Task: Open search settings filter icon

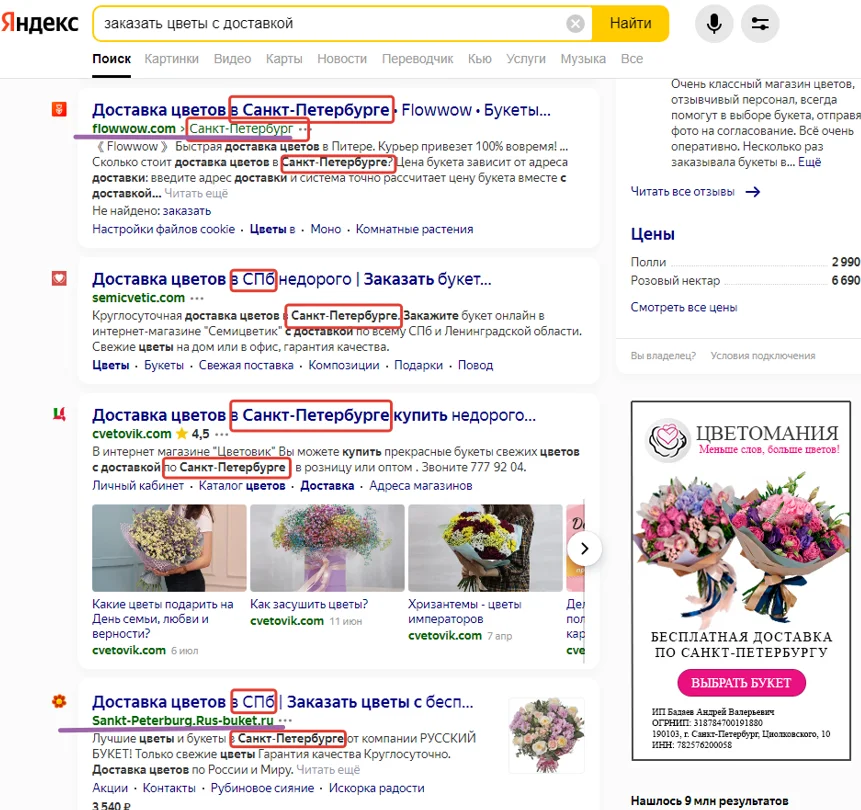Action: pyautogui.click(x=760, y=23)
